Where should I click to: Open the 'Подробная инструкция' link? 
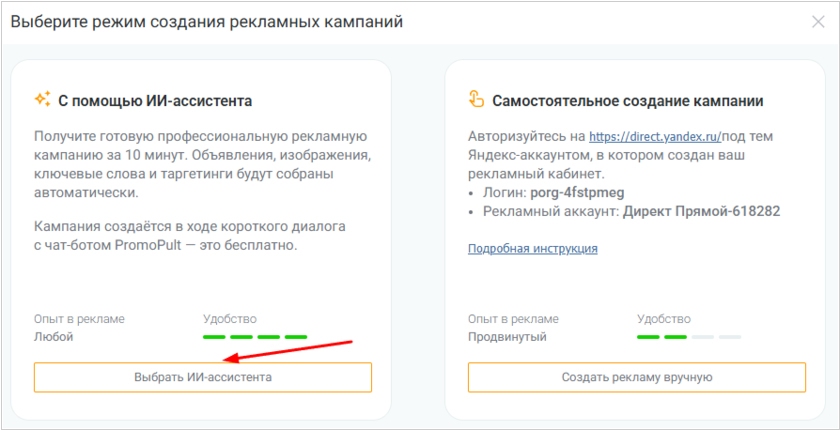tap(532, 248)
